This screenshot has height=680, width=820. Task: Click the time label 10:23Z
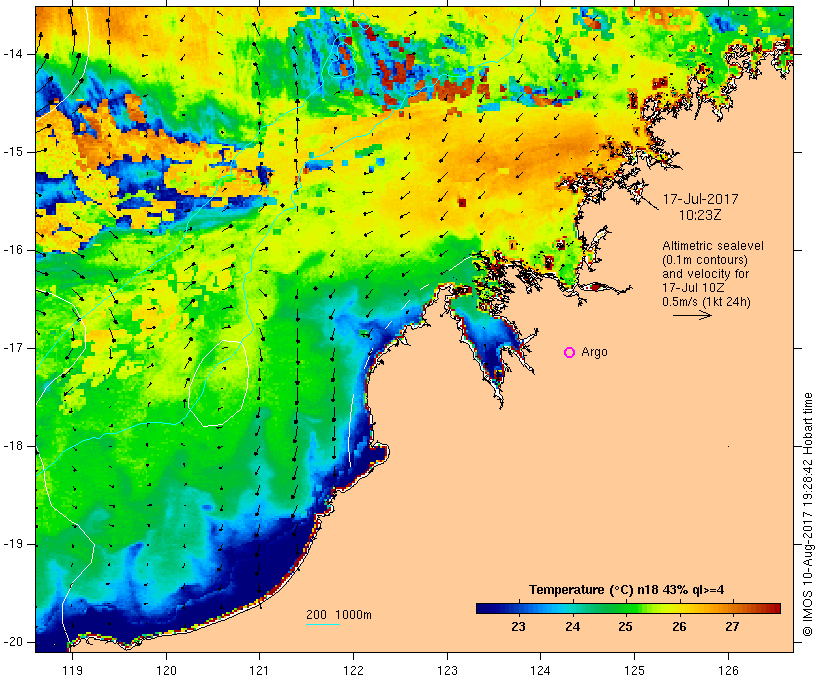click(700, 215)
